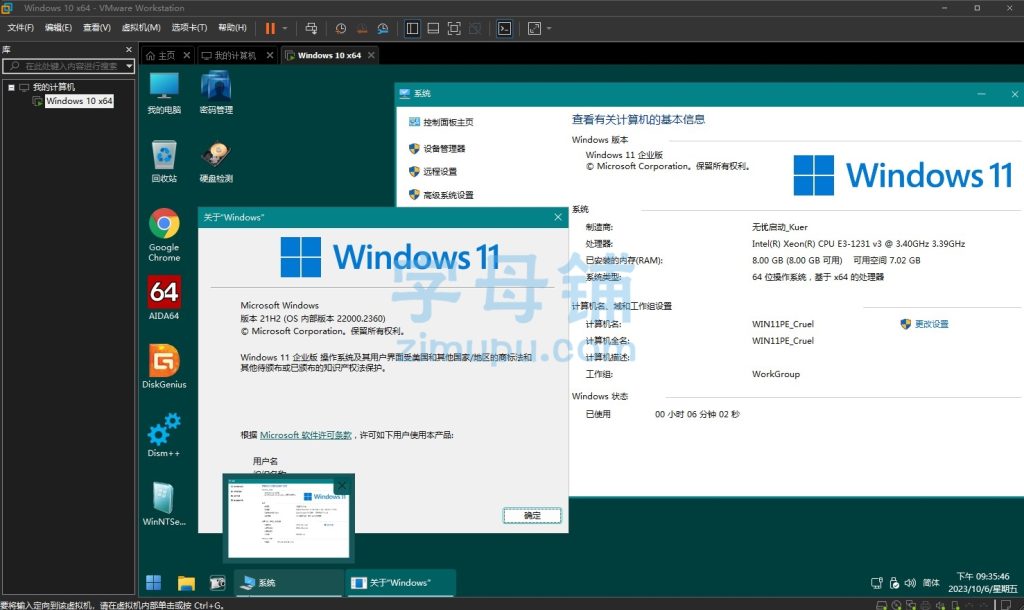Open the 编辑(E) menu
This screenshot has width=1024, height=610.
pos(58,27)
